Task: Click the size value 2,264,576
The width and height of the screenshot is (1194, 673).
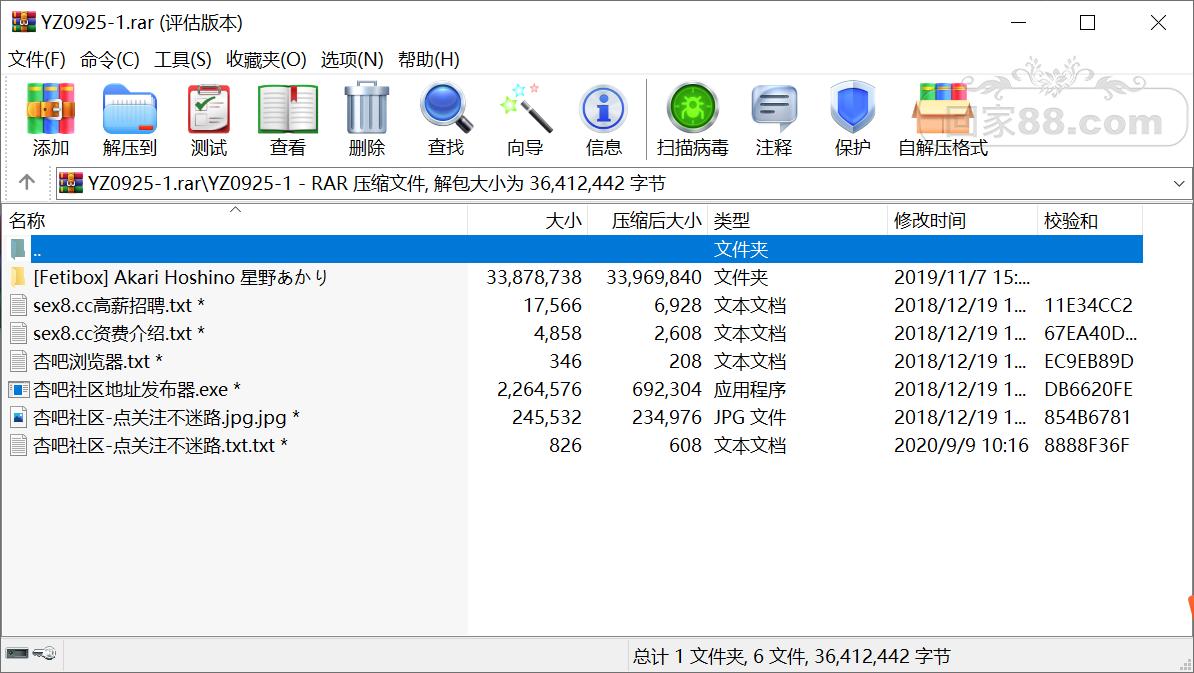Action: click(x=539, y=390)
